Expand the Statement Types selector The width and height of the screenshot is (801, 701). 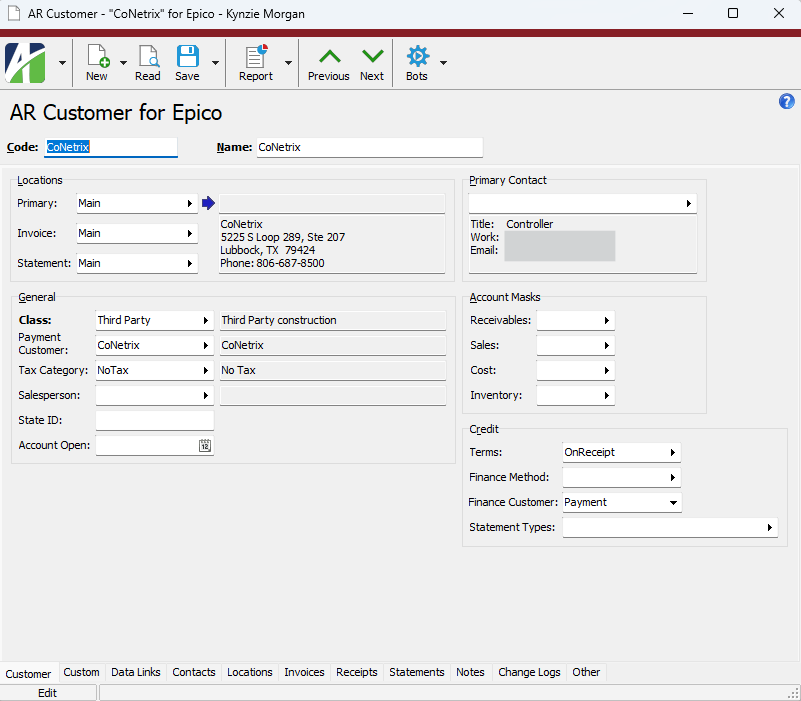click(x=769, y=527)
